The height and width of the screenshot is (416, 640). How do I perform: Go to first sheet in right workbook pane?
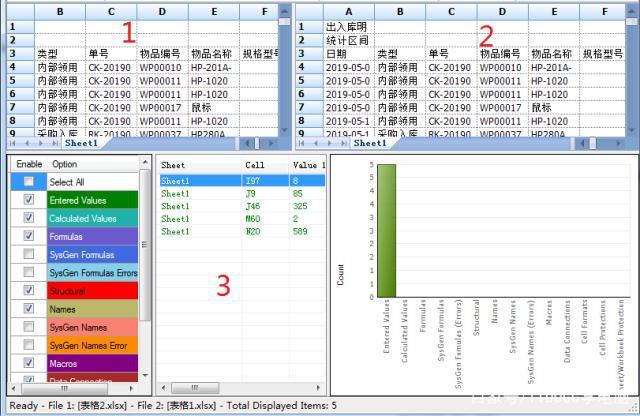[x=302, y=143]
